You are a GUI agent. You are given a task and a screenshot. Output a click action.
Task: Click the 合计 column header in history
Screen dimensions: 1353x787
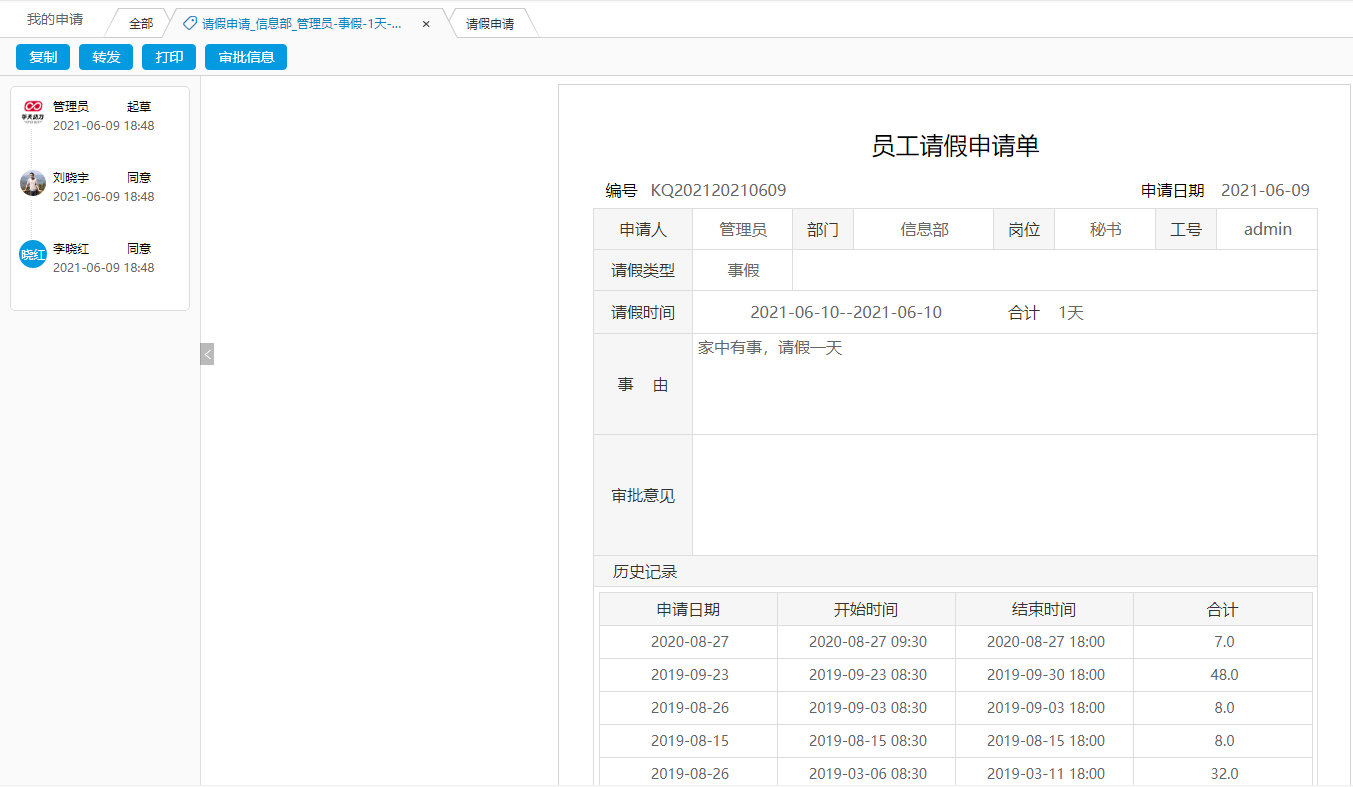pos(1222,609)
